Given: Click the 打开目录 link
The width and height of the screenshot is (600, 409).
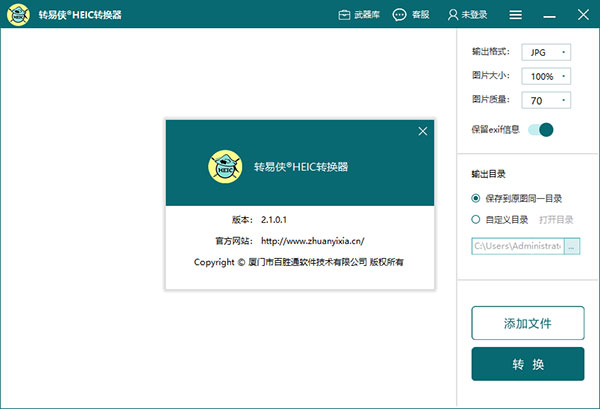Looking at the screenshot, I should (x=556, y=220).
